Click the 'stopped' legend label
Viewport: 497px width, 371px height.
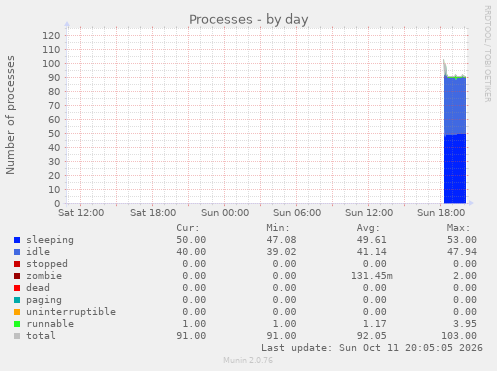tap(47, 264)
